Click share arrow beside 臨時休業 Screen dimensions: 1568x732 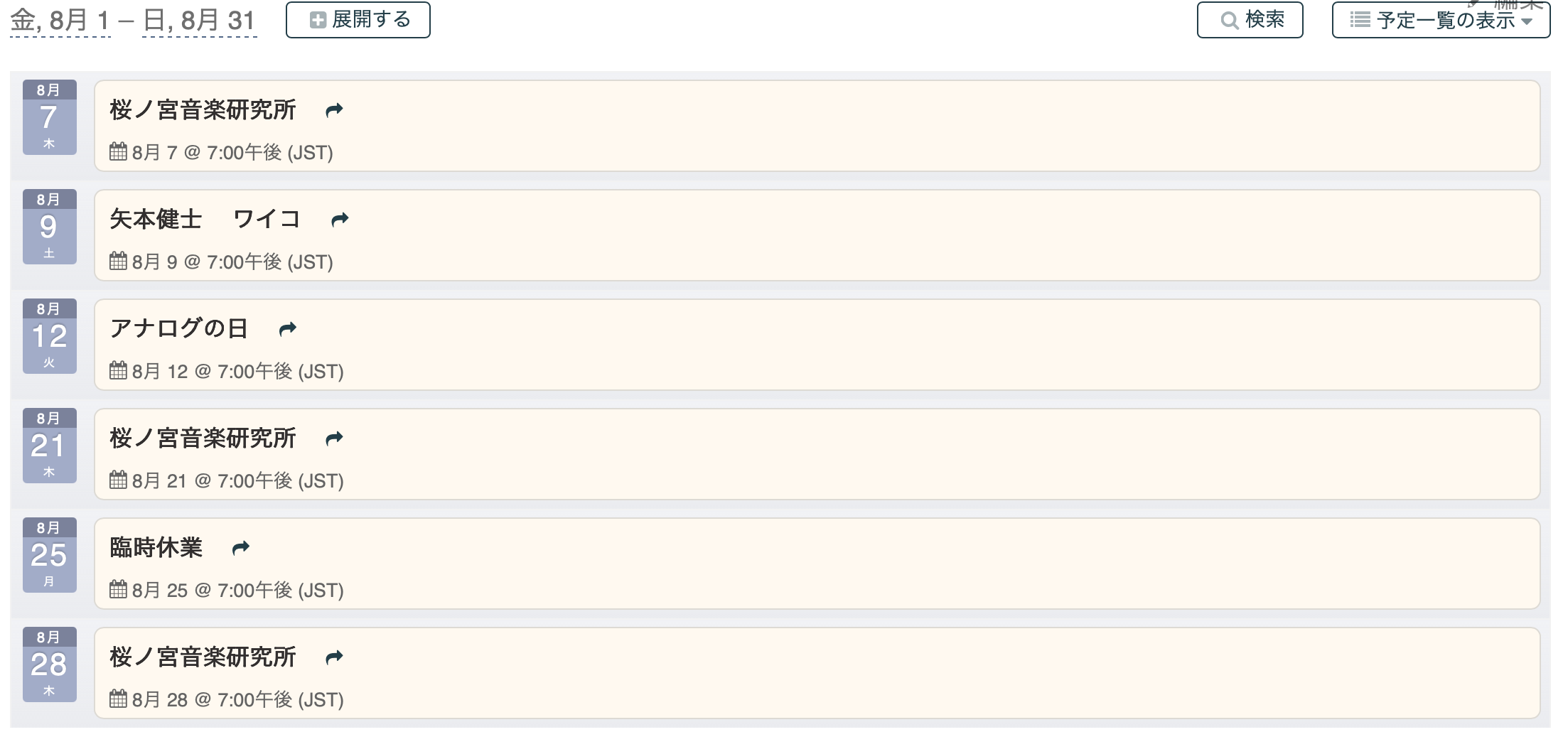click(241, 548)
